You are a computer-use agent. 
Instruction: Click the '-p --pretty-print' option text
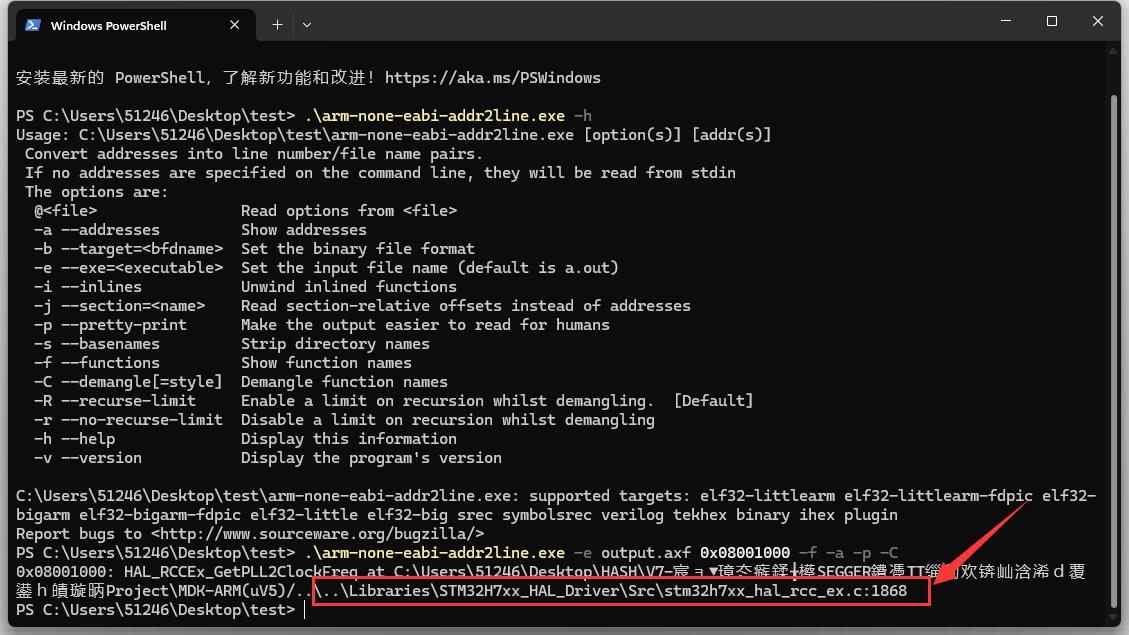pos(110,325)
